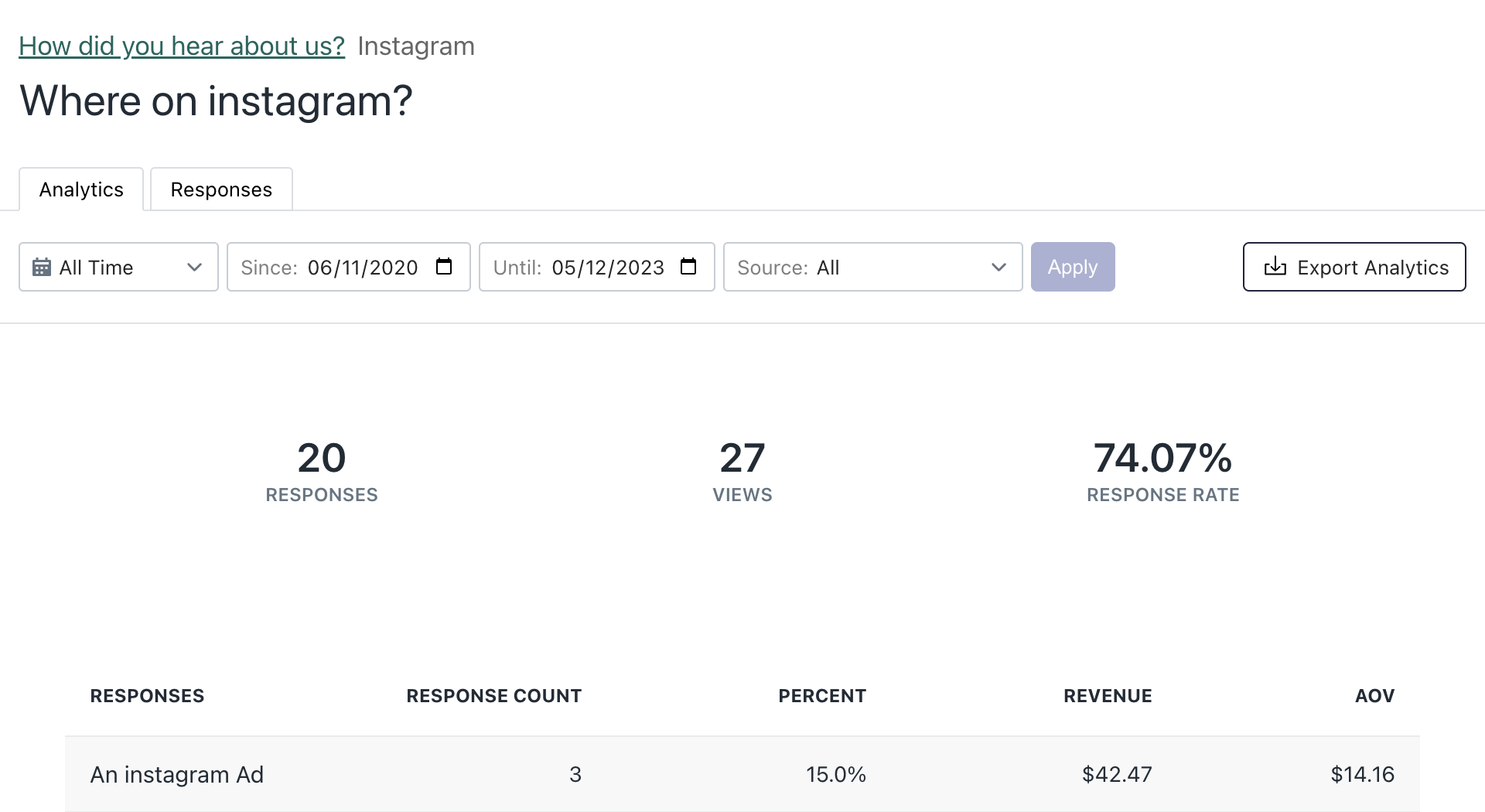Switch to the Analytics tab
1485x812 pixels.
point(81,189)
